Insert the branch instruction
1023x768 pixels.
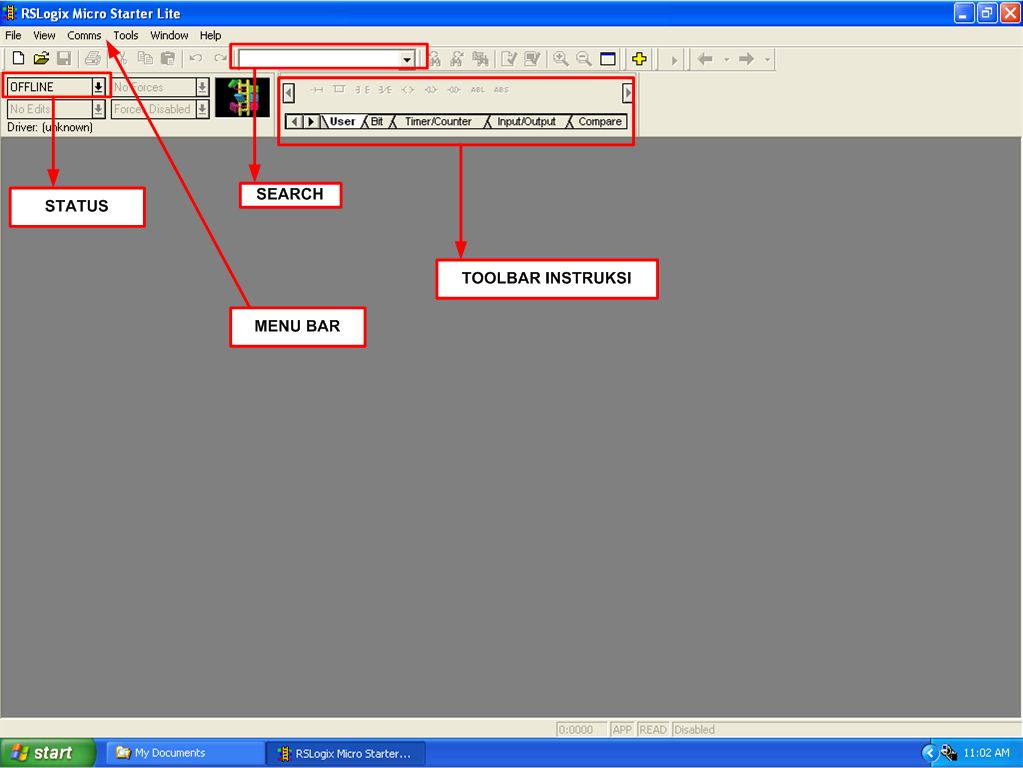(339, 89)
